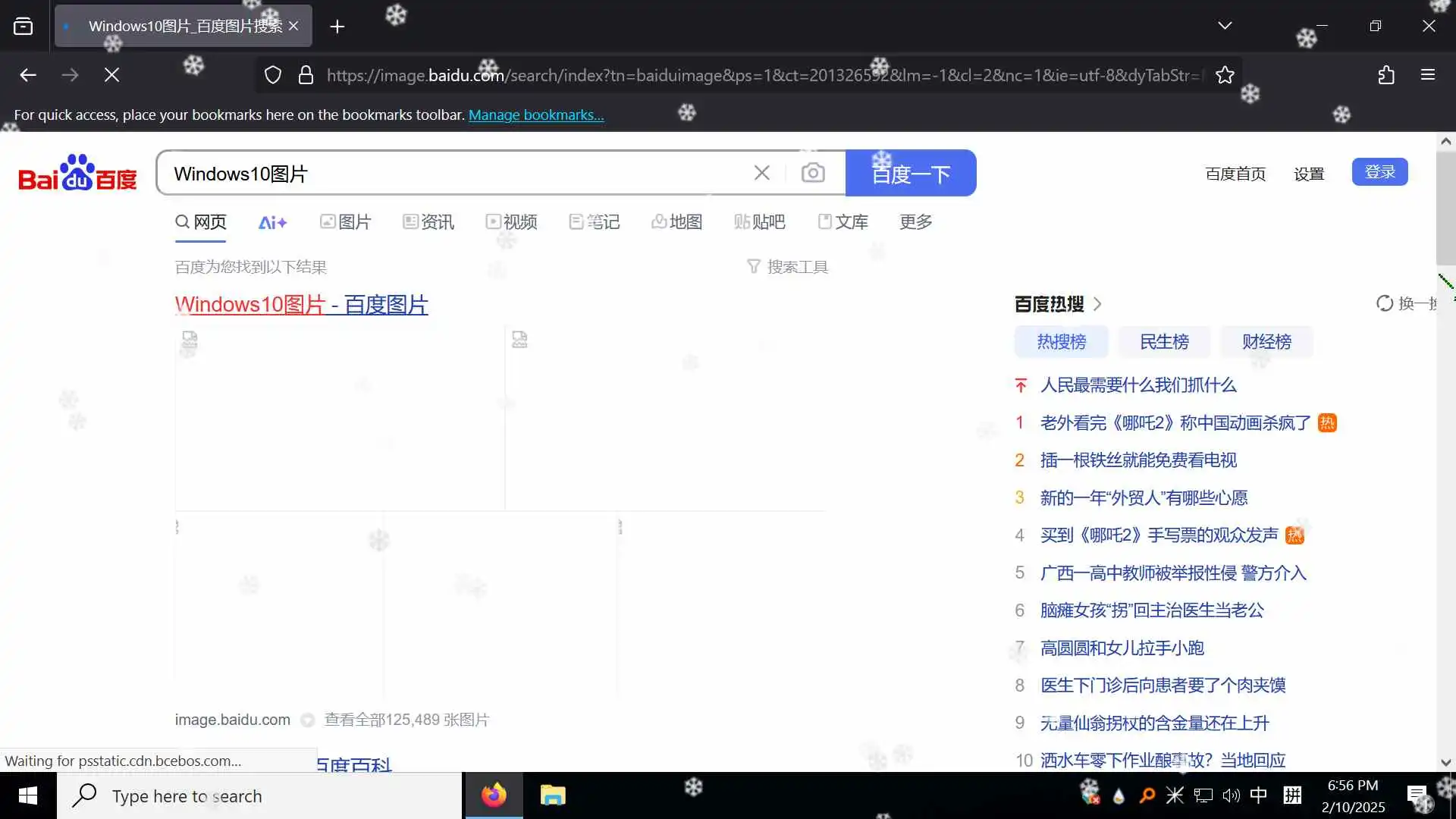Image resolution: width=1456 pixels, height=819 pixels.
Task: Click the Baidu logo
Action: [77, 173]
